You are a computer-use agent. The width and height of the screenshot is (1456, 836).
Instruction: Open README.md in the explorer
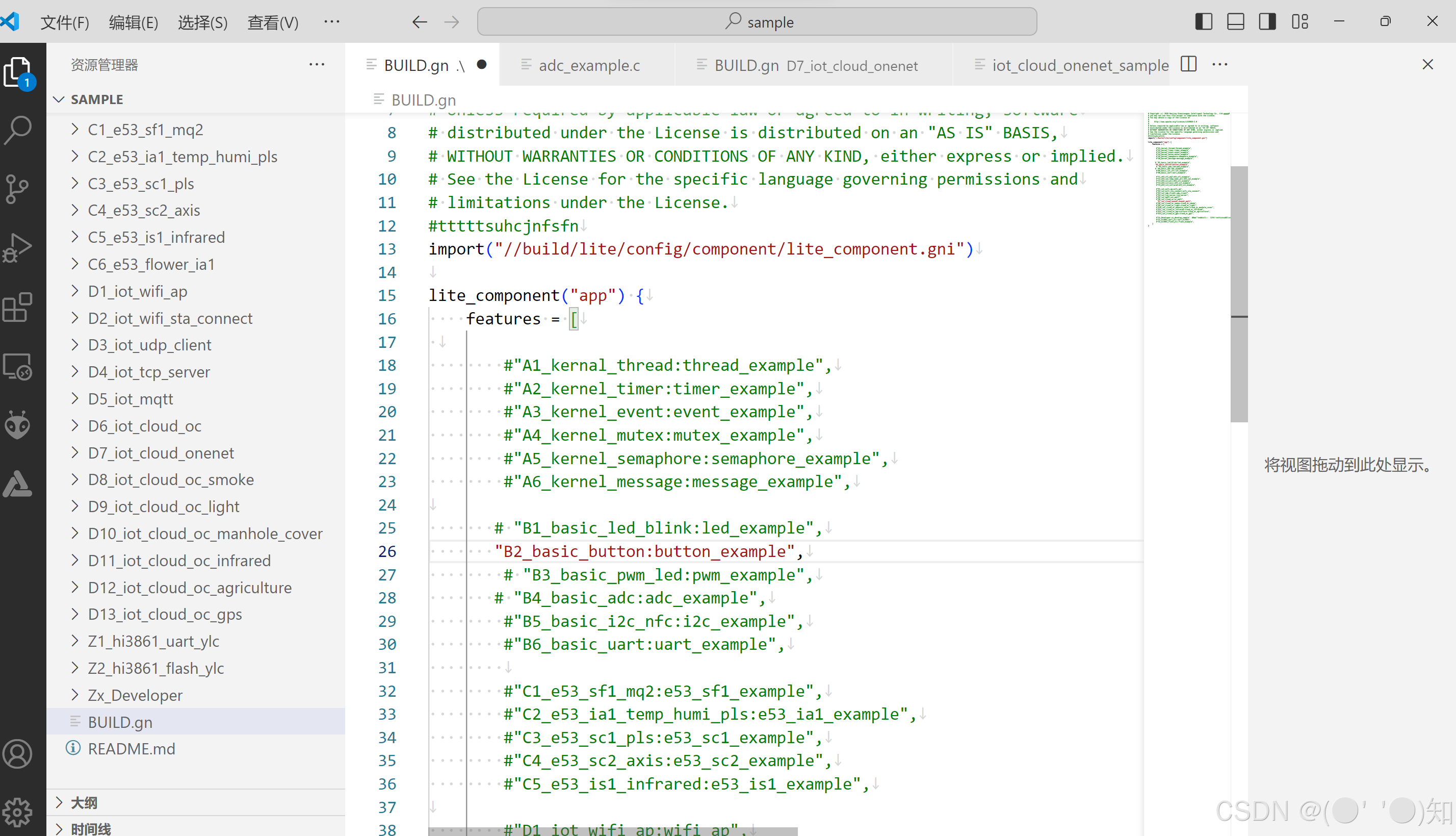click(131, 749)
